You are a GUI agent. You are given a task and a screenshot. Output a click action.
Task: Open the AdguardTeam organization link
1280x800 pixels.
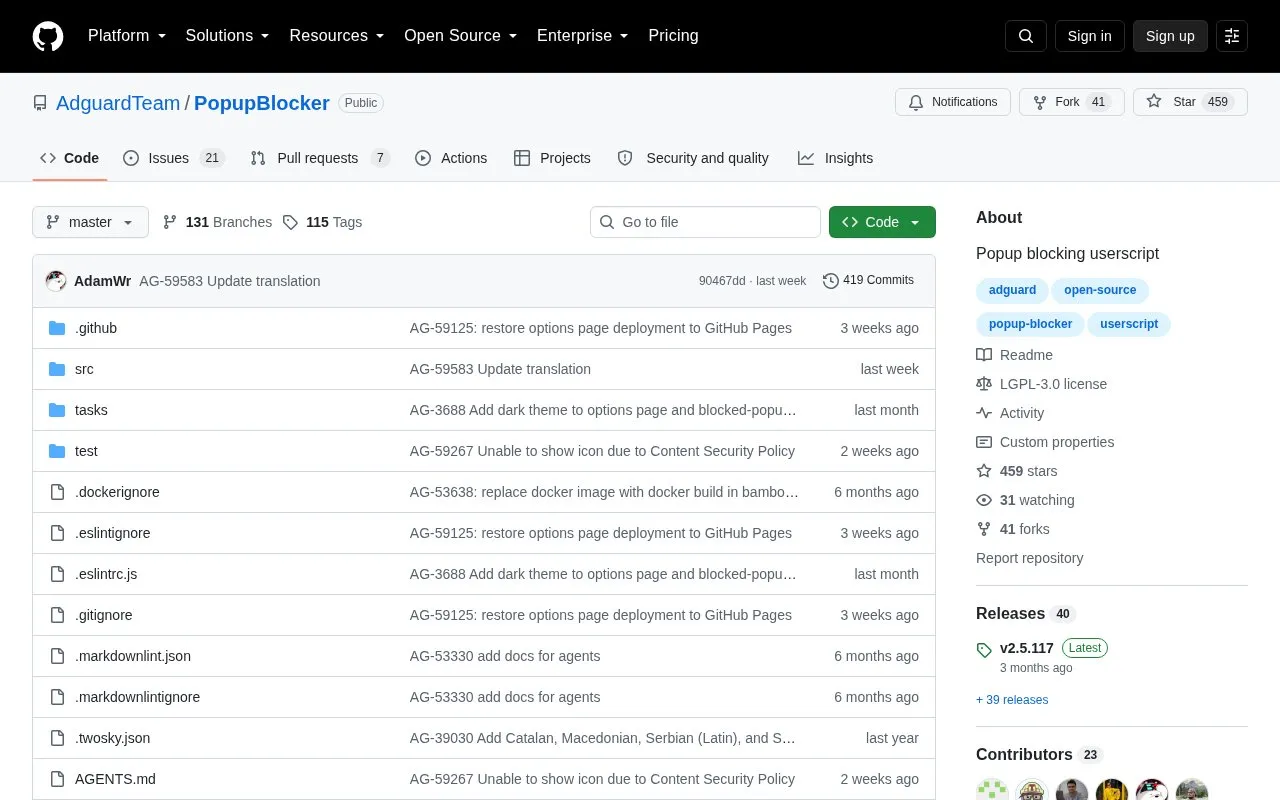click(x=118, y=103)
